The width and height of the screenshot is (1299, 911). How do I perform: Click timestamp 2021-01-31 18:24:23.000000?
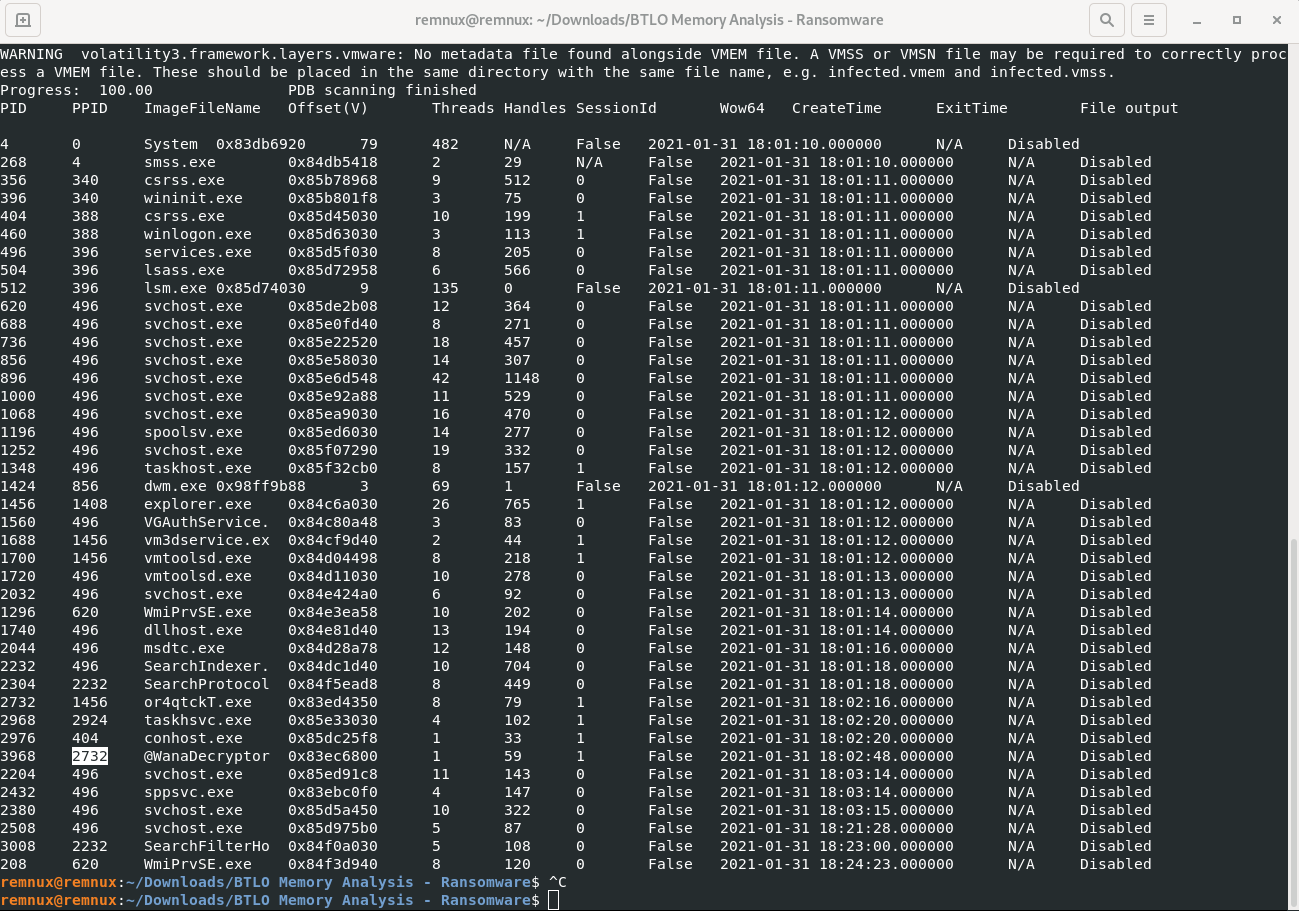837,864
